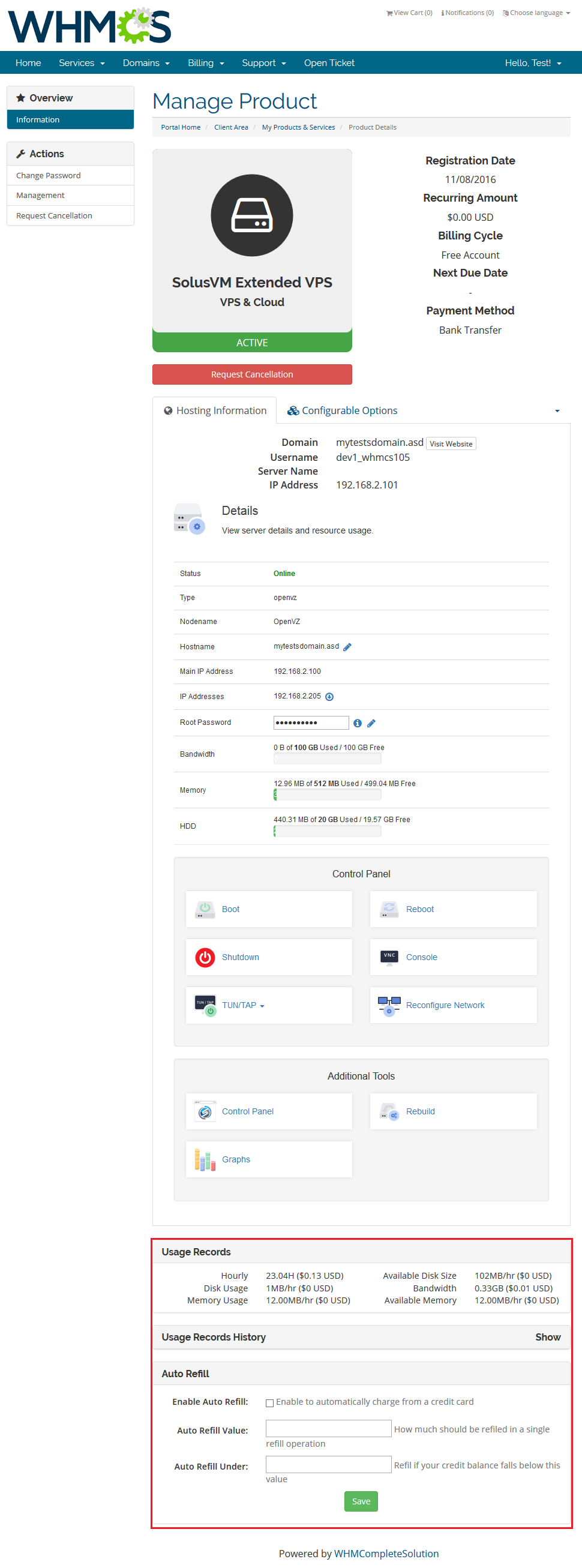Screen dimensions: 582x1568
Task: Click the Bandwidth usage bar
Action: (x=328, y=758)
